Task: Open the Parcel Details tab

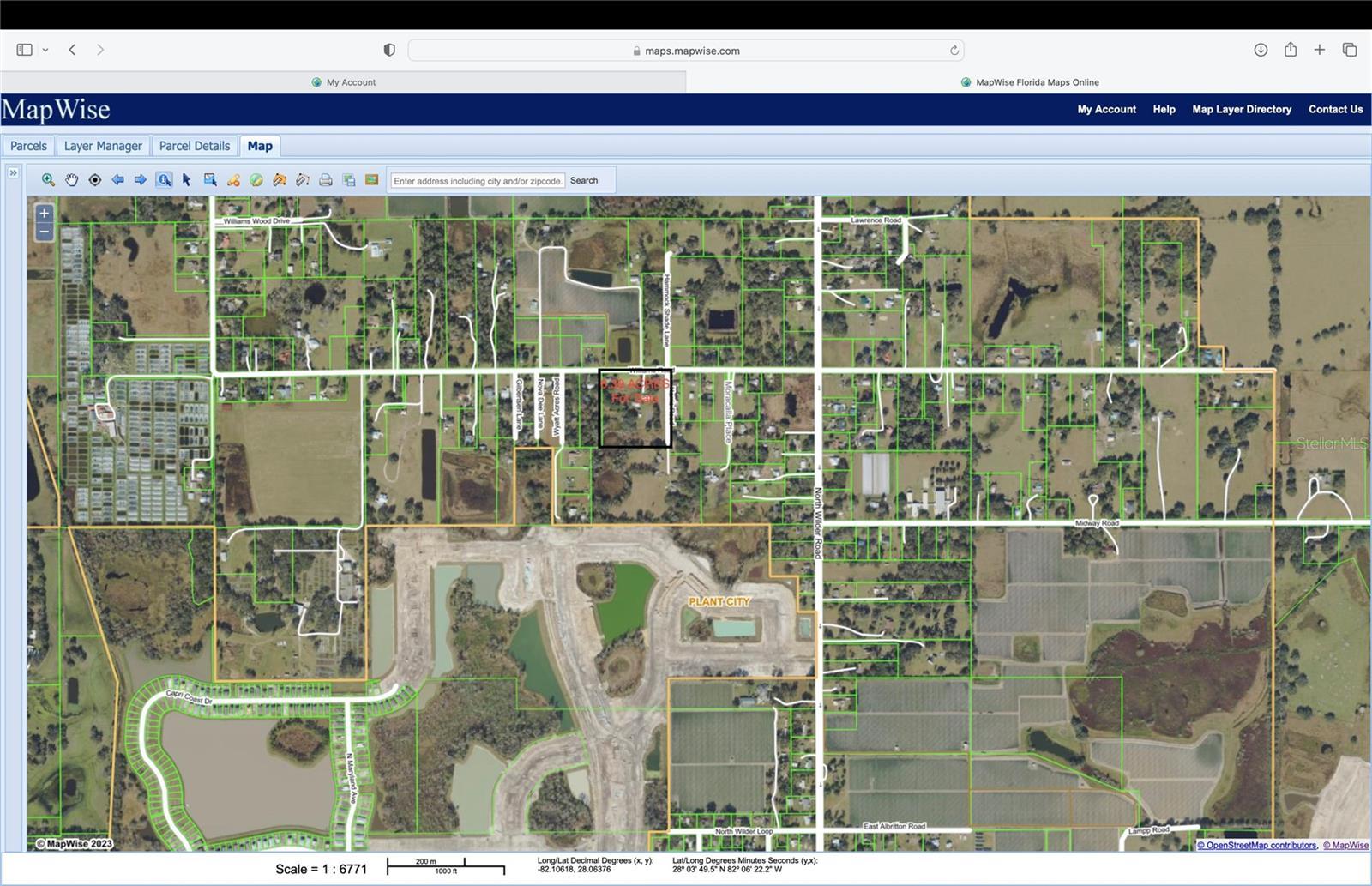Action: pyautogui.click(x=195, y=146)
